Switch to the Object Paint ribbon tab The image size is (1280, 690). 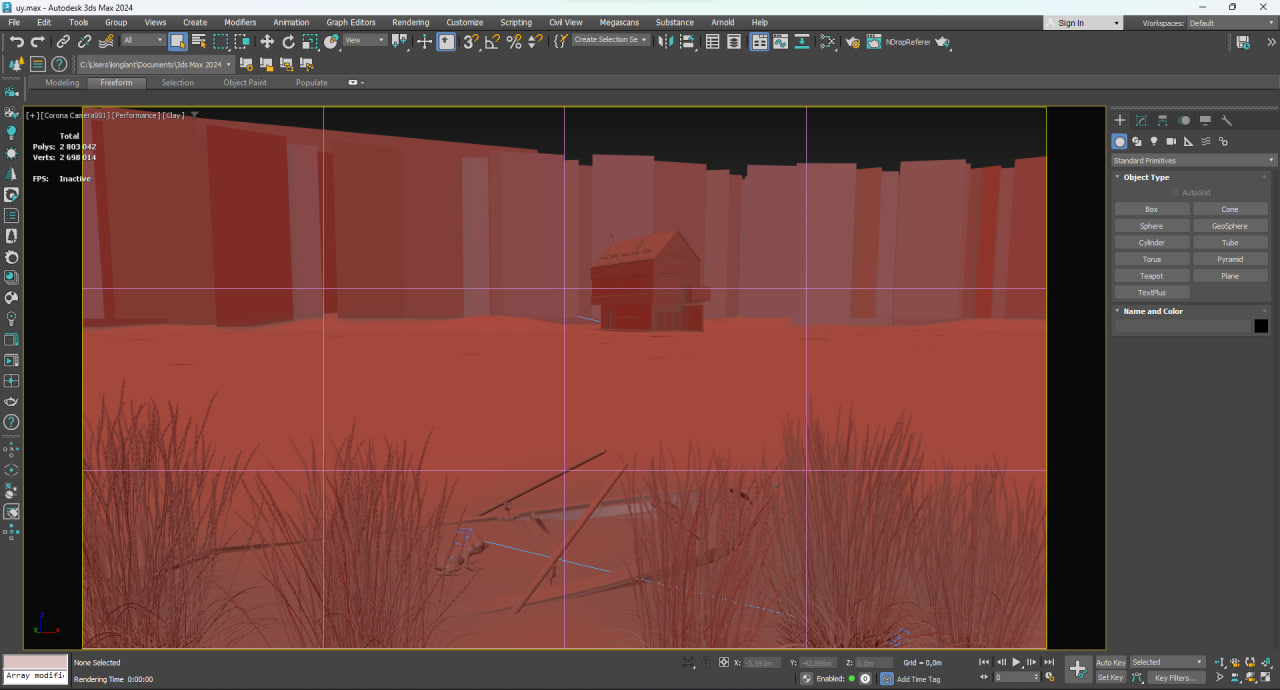(x=245, y=83)
